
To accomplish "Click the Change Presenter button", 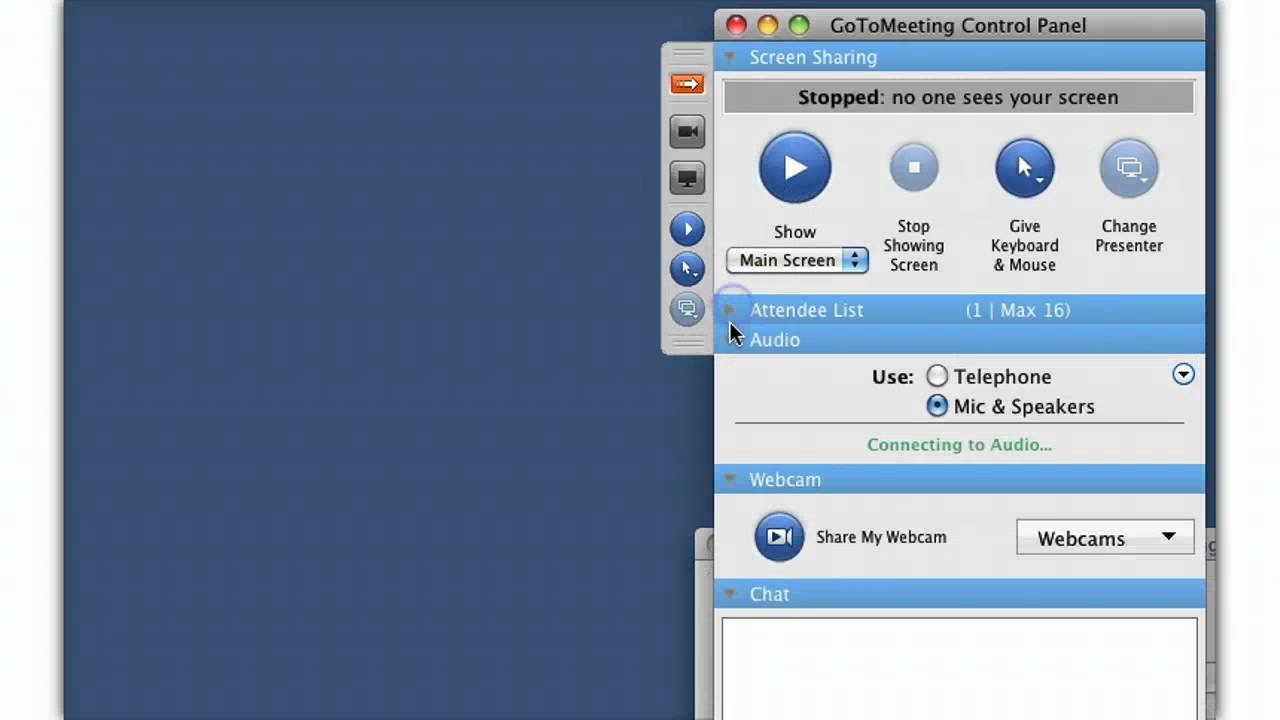I will point(1129,168).
